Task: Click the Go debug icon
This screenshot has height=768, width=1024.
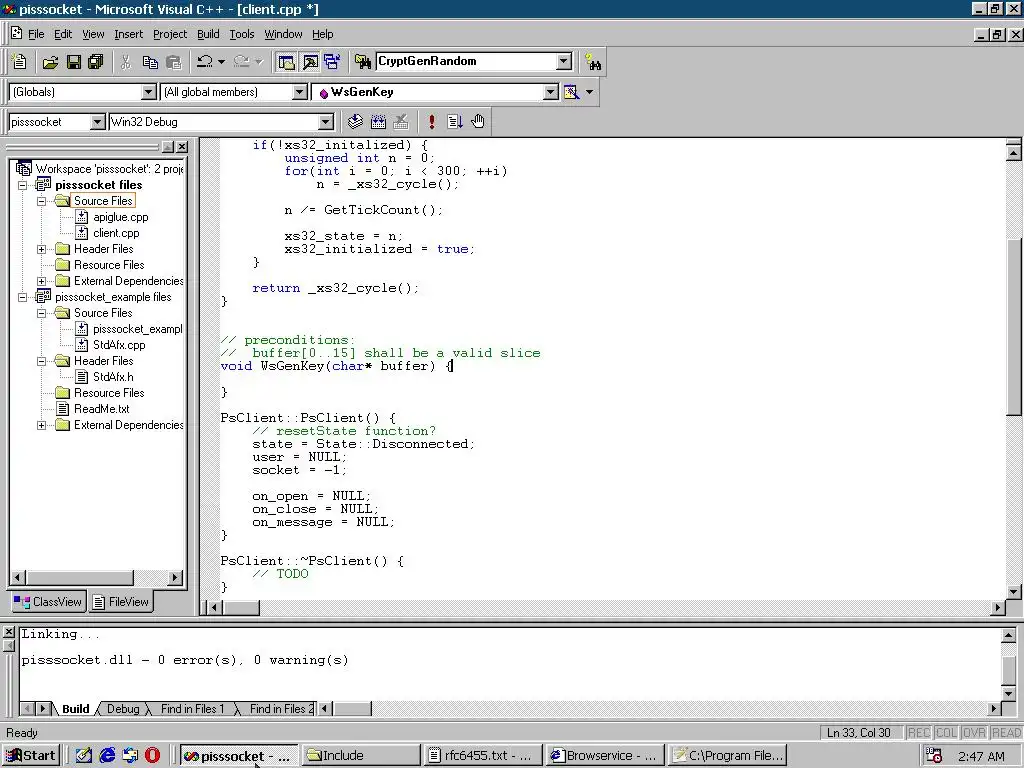Action: pos(455,121)
